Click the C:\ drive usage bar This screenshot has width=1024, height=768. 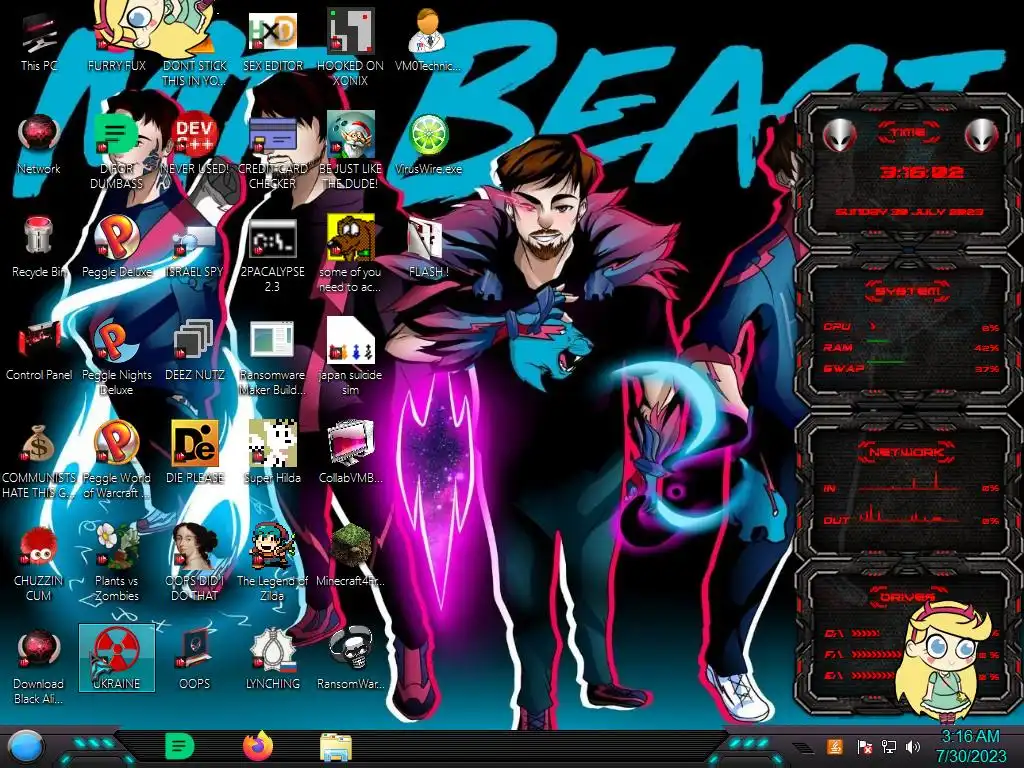(865, 633)
